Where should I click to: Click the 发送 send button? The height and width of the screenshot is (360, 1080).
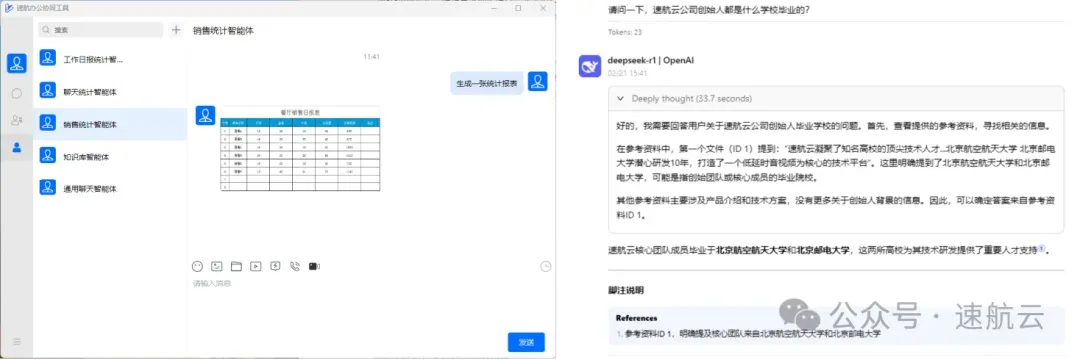(526, 342)
